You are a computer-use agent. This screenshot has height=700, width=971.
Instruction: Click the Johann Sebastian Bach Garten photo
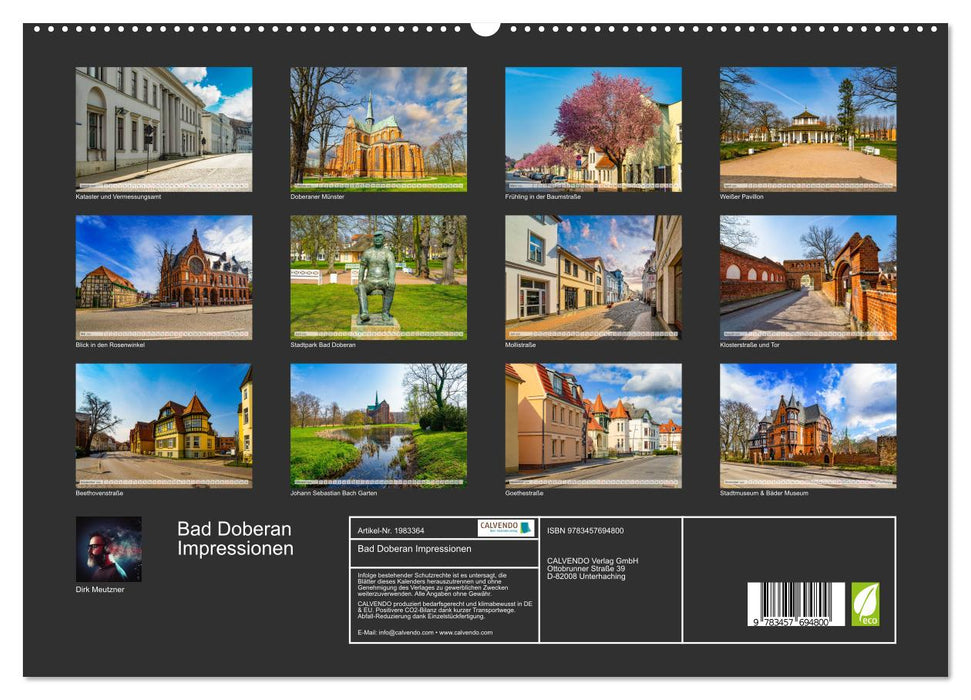pos(378,428)
